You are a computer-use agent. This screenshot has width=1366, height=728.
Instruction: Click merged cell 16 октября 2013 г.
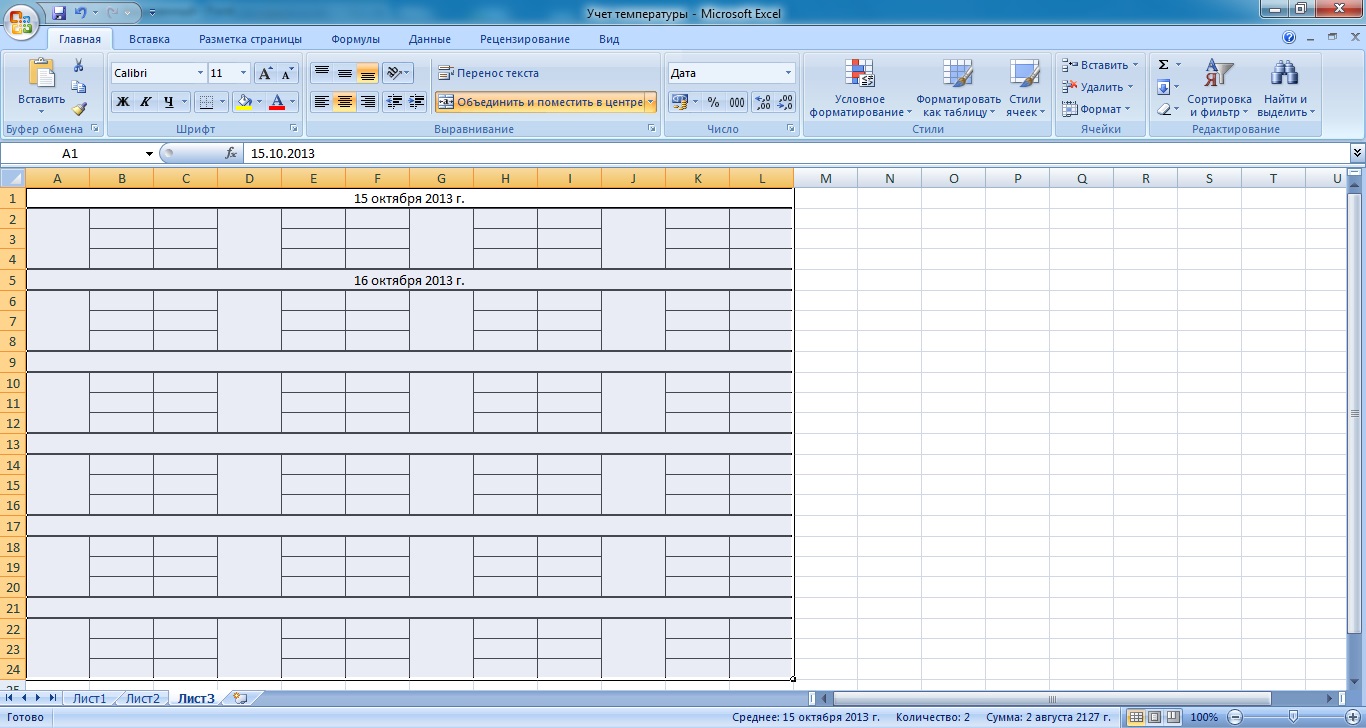[x=409, y=280]
